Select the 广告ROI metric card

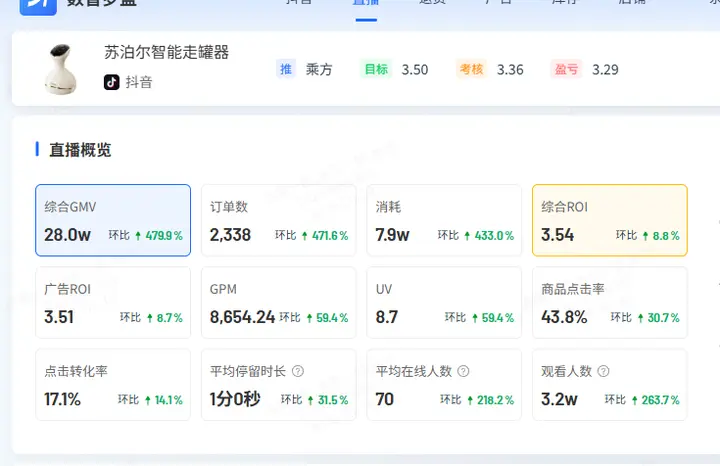tap(113, 303)
